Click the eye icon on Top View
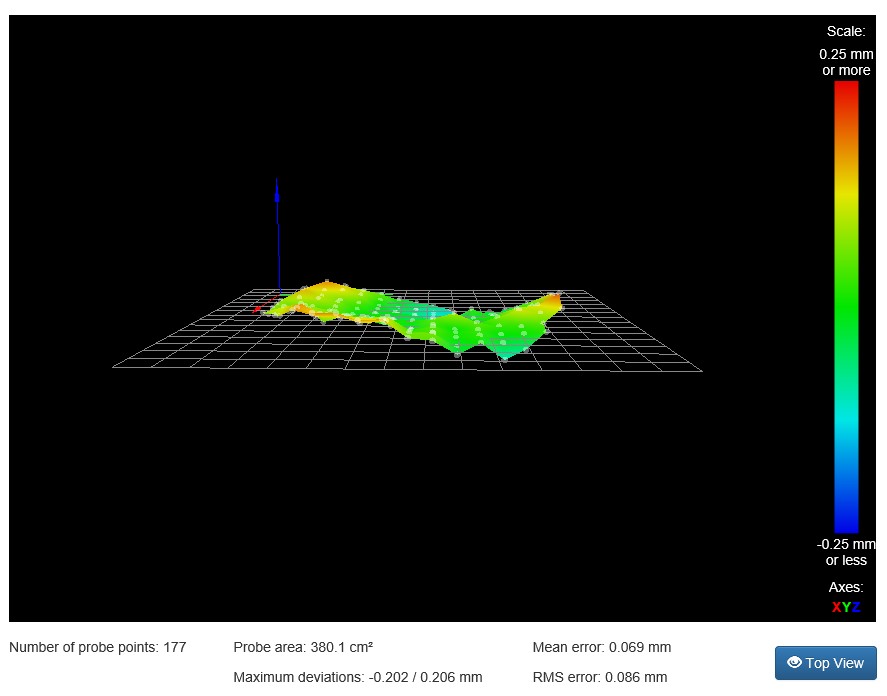Image resolution: width=887 pixels, height=696 pixels. coord(794,662)
